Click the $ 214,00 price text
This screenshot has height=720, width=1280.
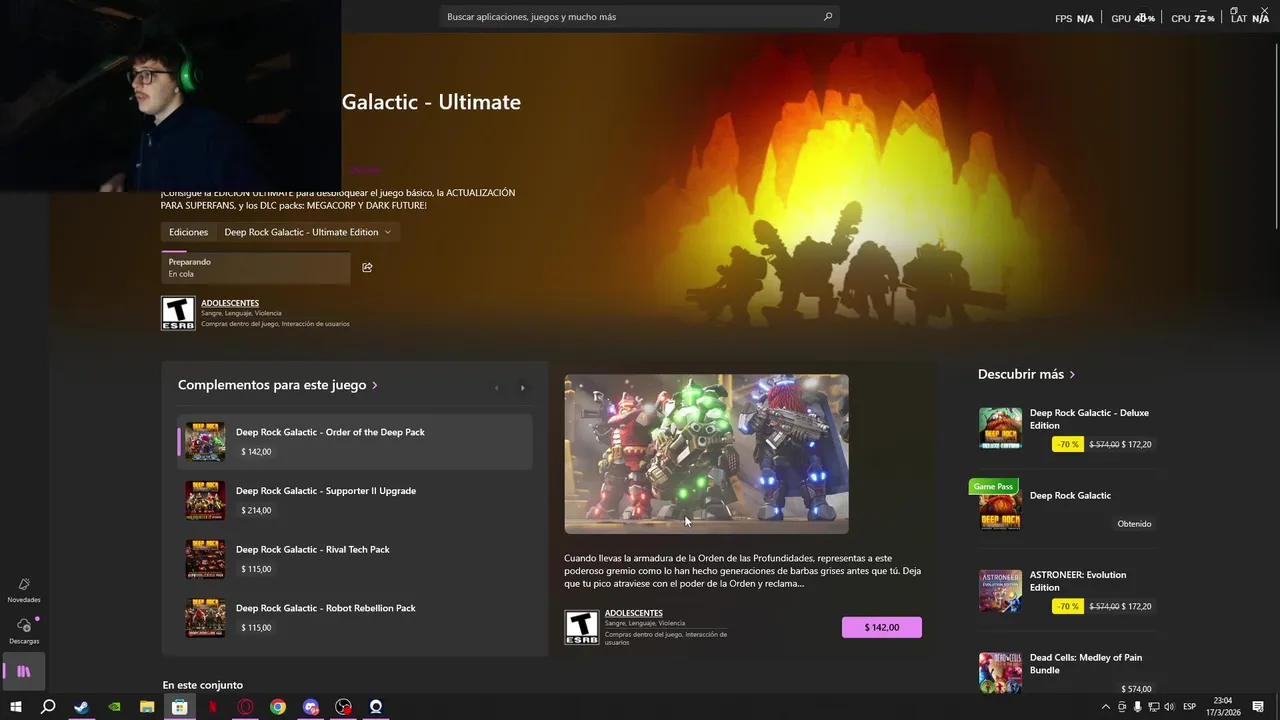[x=256, y=510]
